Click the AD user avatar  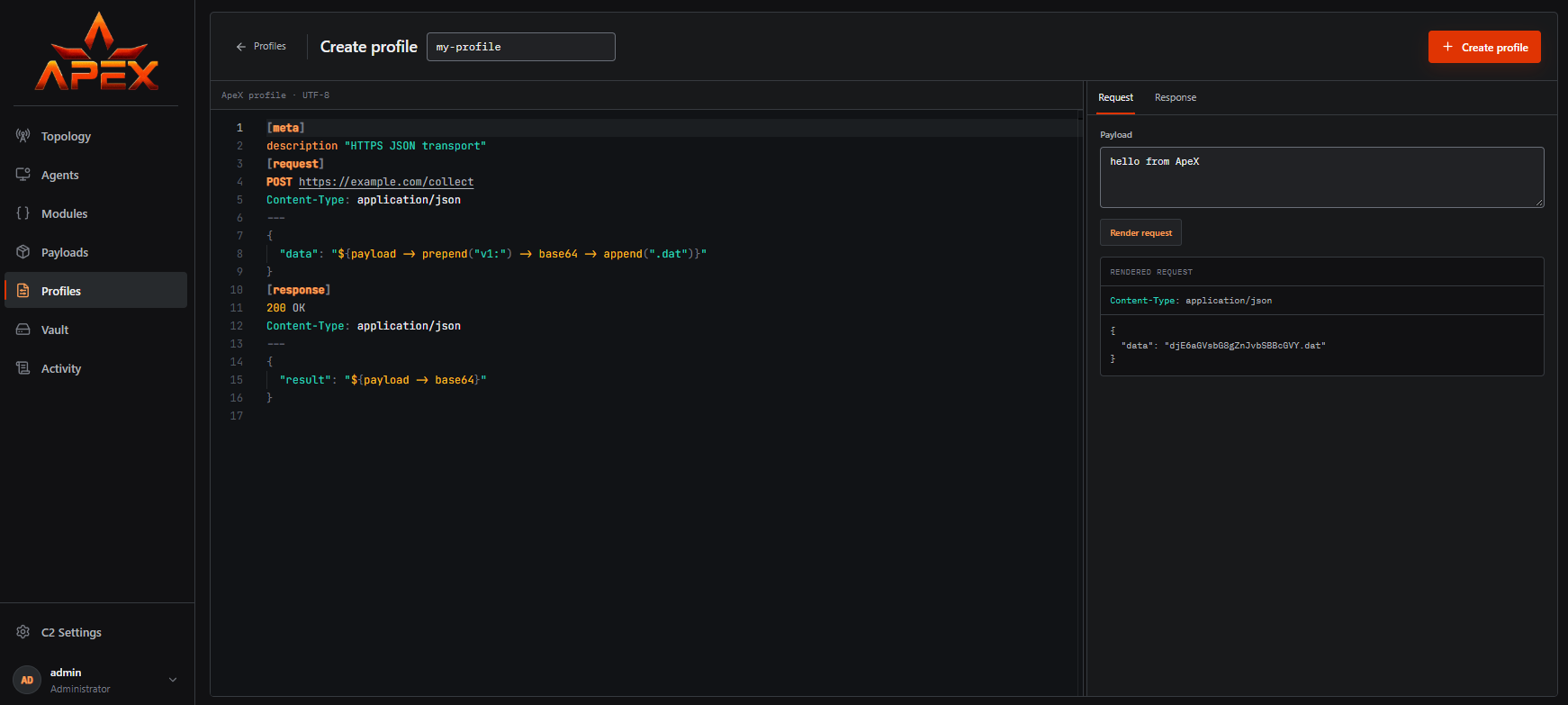pos(27,680)
